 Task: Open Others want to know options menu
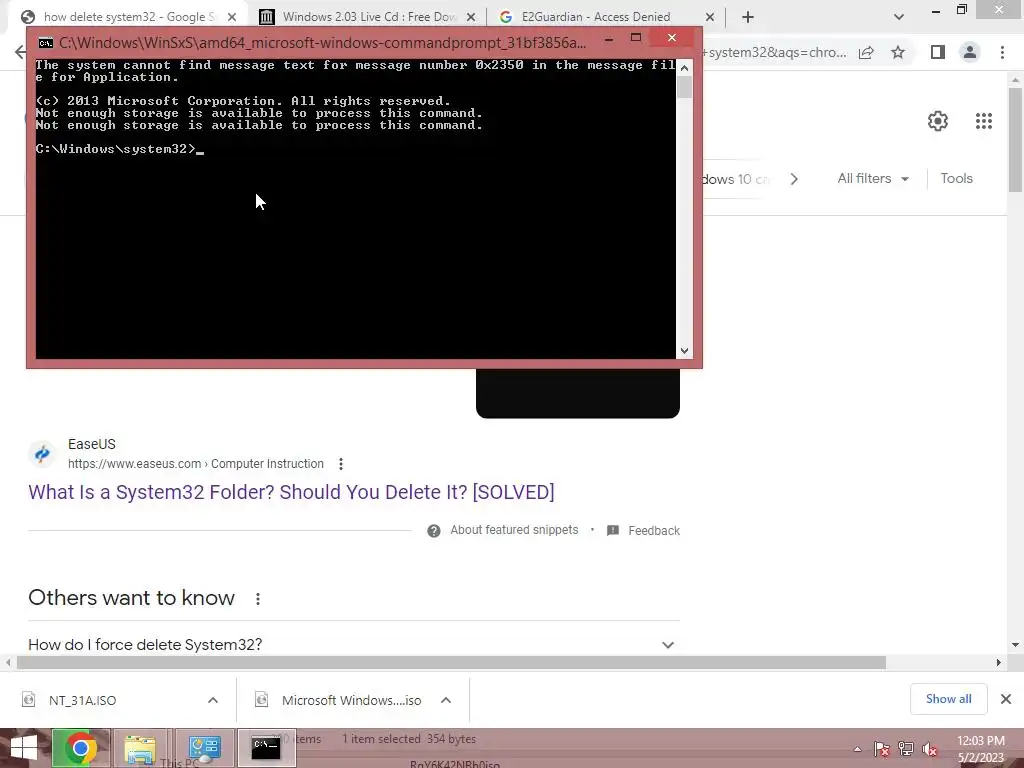pos(258,599)
